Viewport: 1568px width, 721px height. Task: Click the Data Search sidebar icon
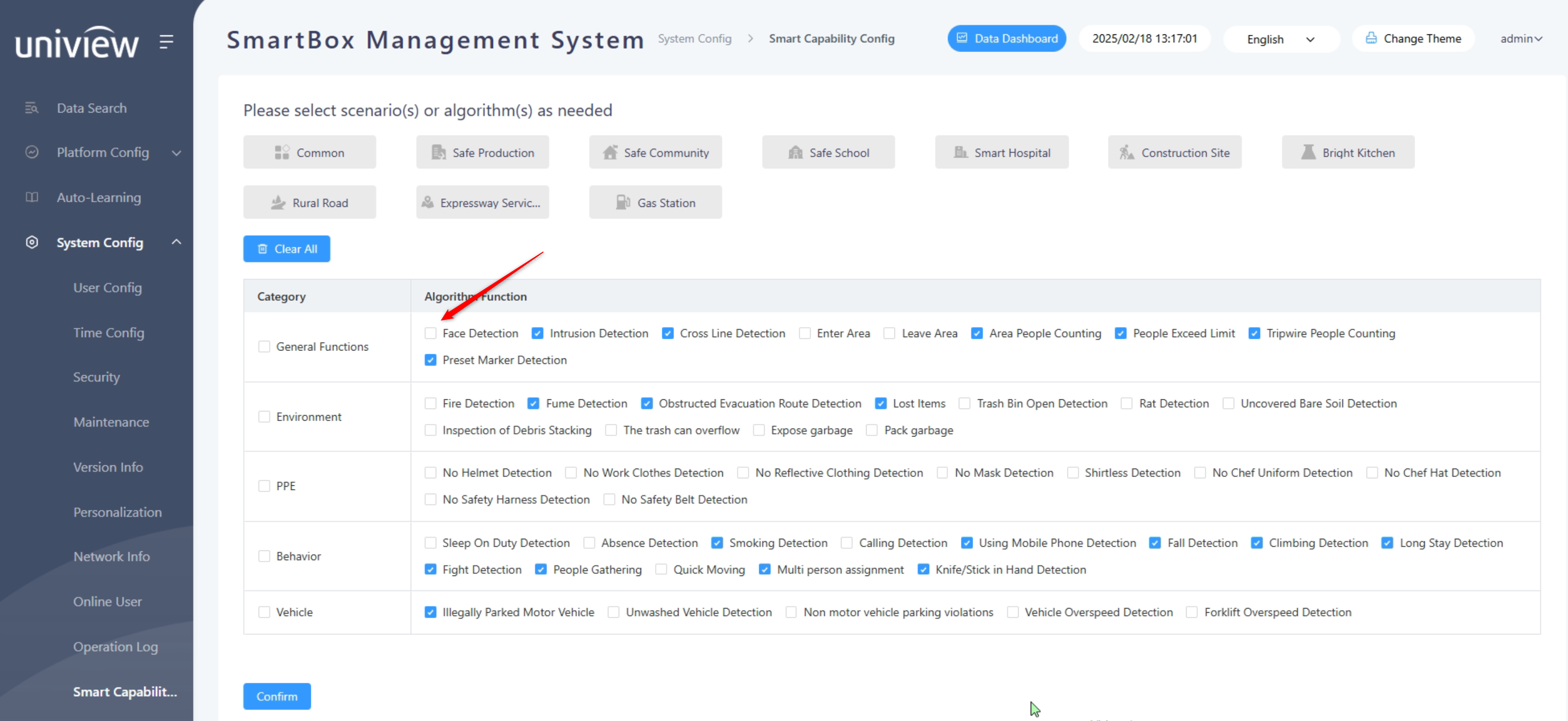pos(32,108)
